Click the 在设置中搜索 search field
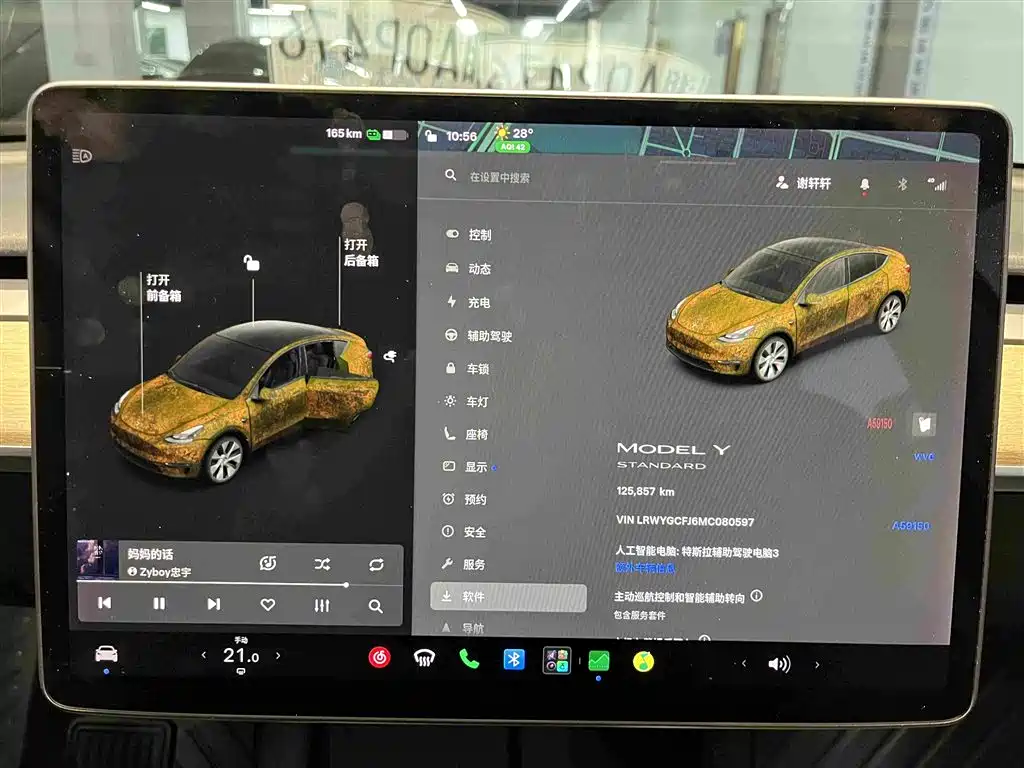The width and height of the screenshot is (1024, 768). point(500,177)
